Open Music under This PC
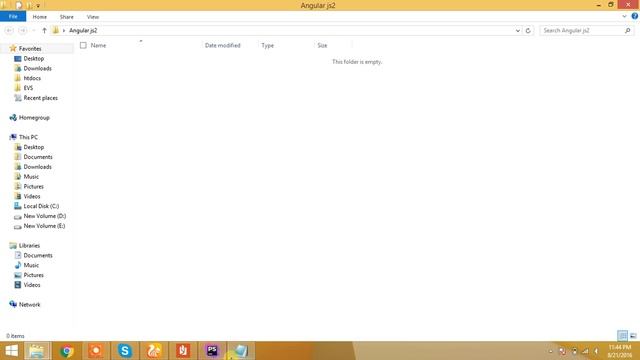Viewport: 640px width, 360px height. [x=31, y=177]
